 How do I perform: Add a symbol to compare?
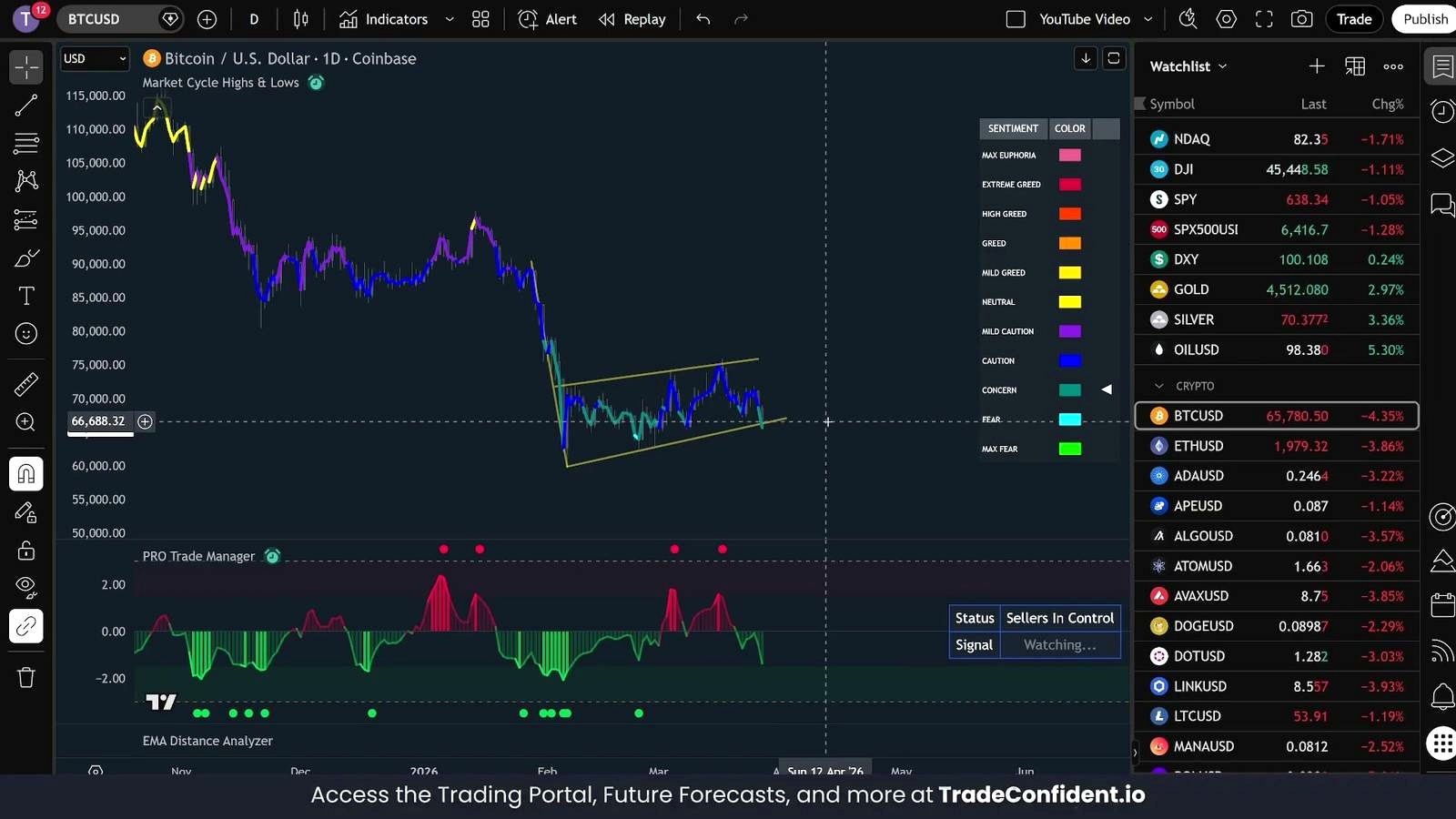[x=207, y=19]
